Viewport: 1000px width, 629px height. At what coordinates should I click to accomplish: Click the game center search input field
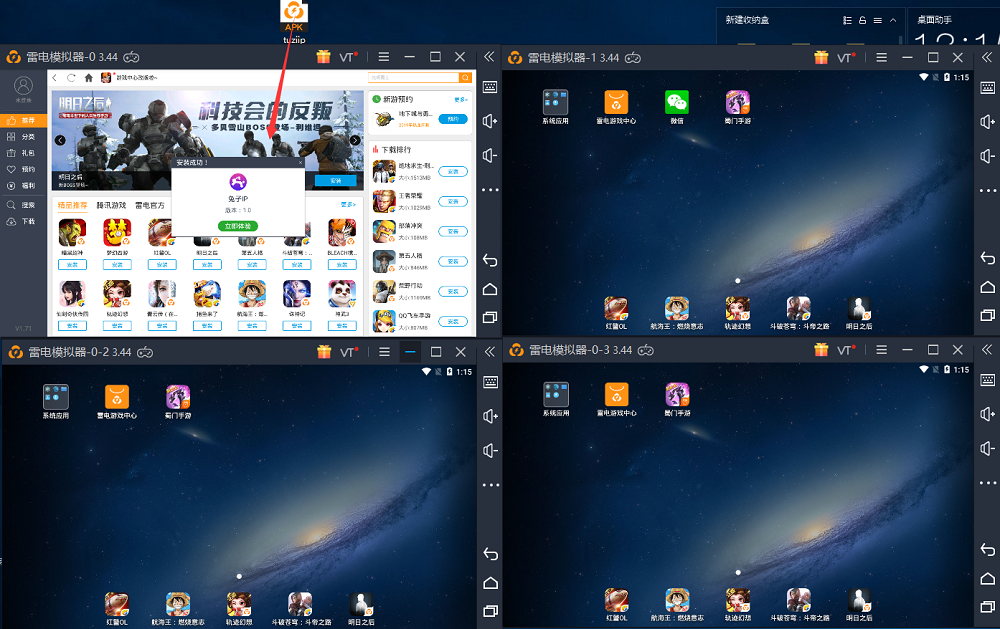pos(413,77)
